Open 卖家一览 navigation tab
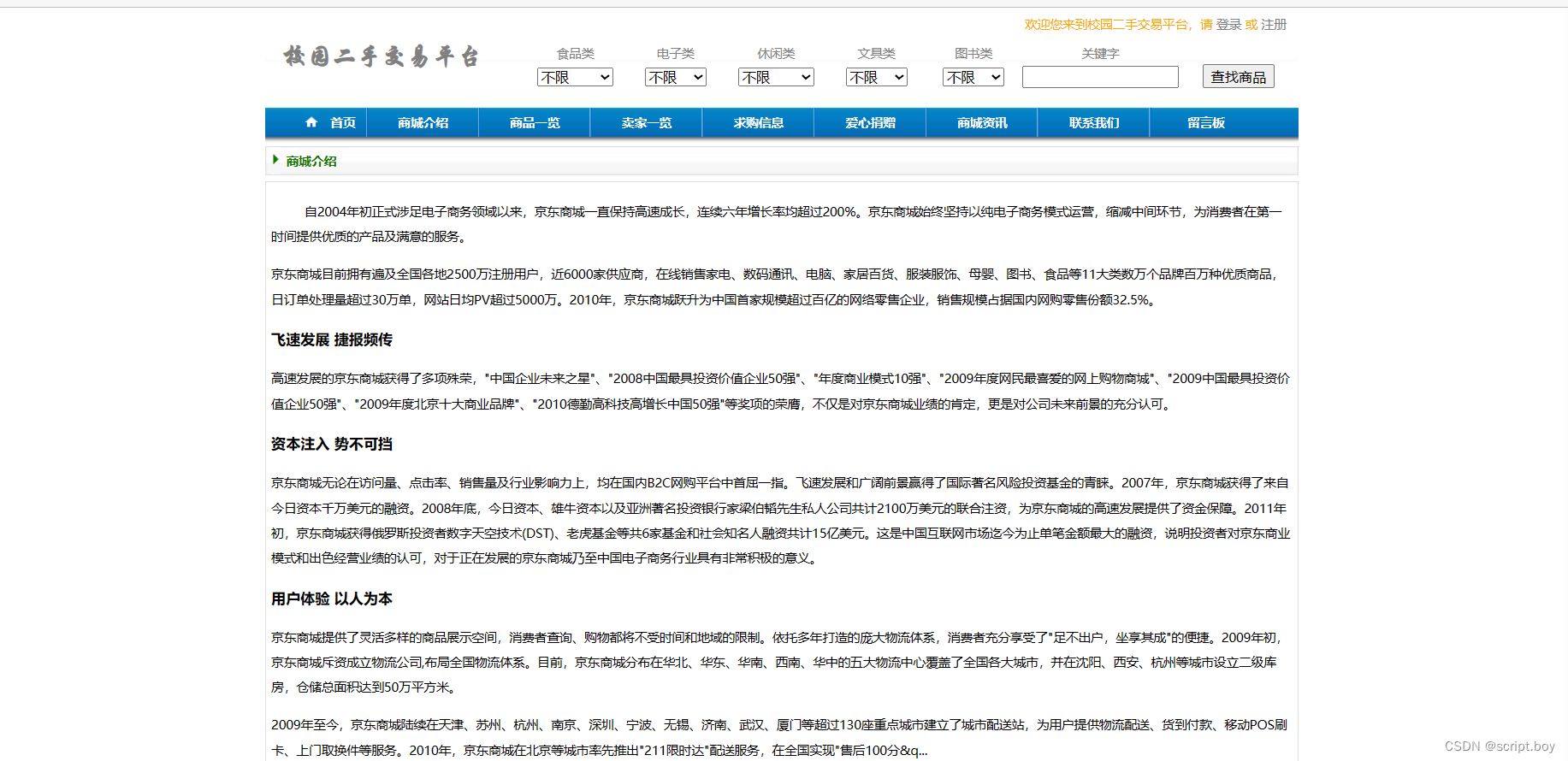Image resolution: width=1568 pixels, height=761 pixels. click(x=647, y=123)
